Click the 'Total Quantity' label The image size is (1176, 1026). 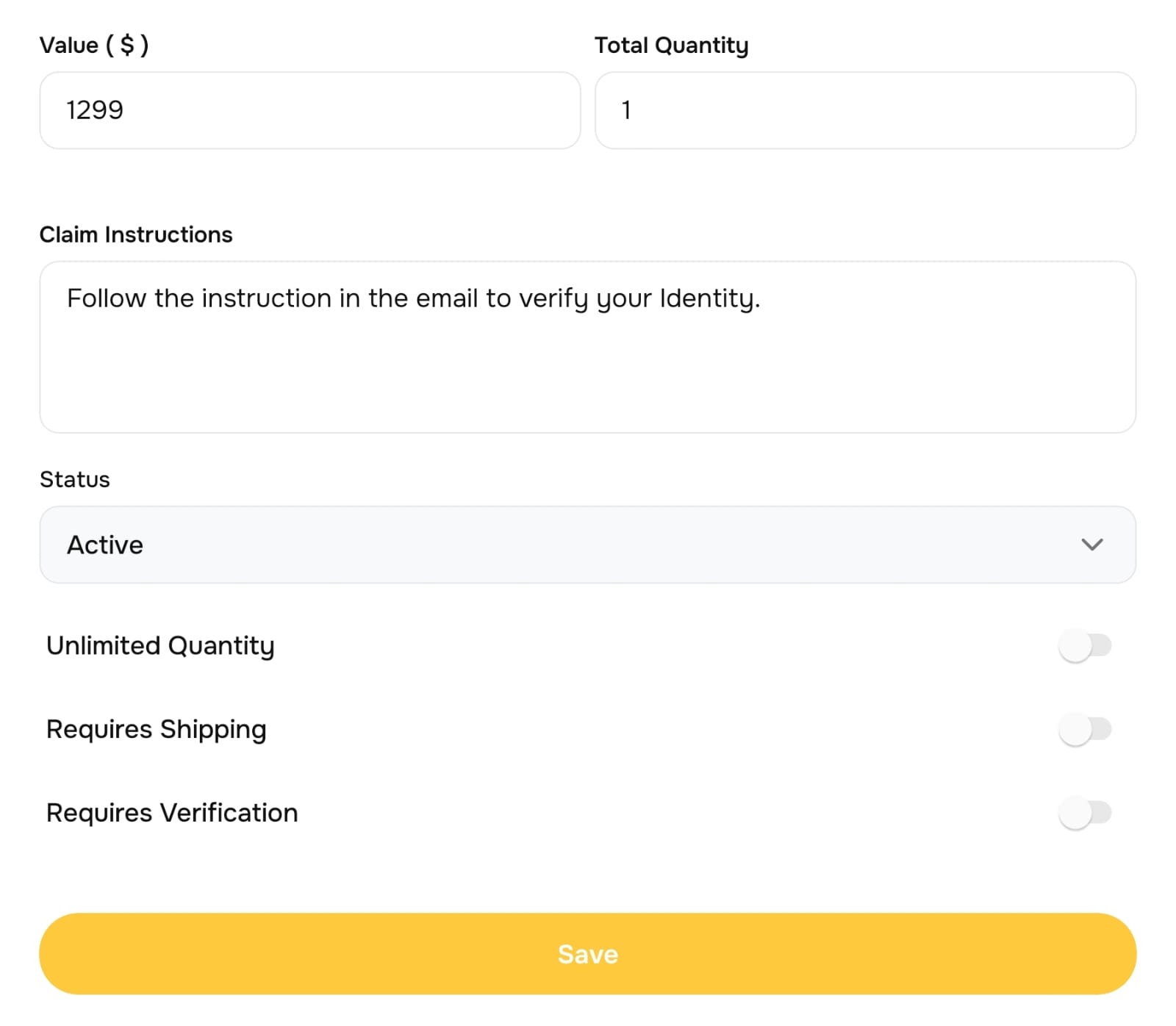click(671, 46)
